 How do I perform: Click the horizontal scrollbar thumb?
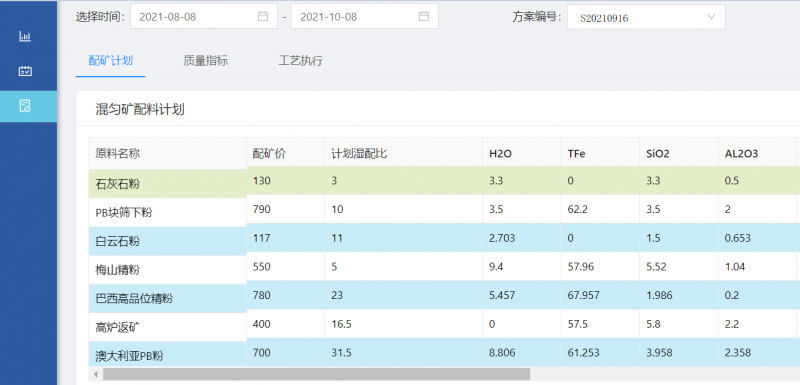[x=316, y=374]
